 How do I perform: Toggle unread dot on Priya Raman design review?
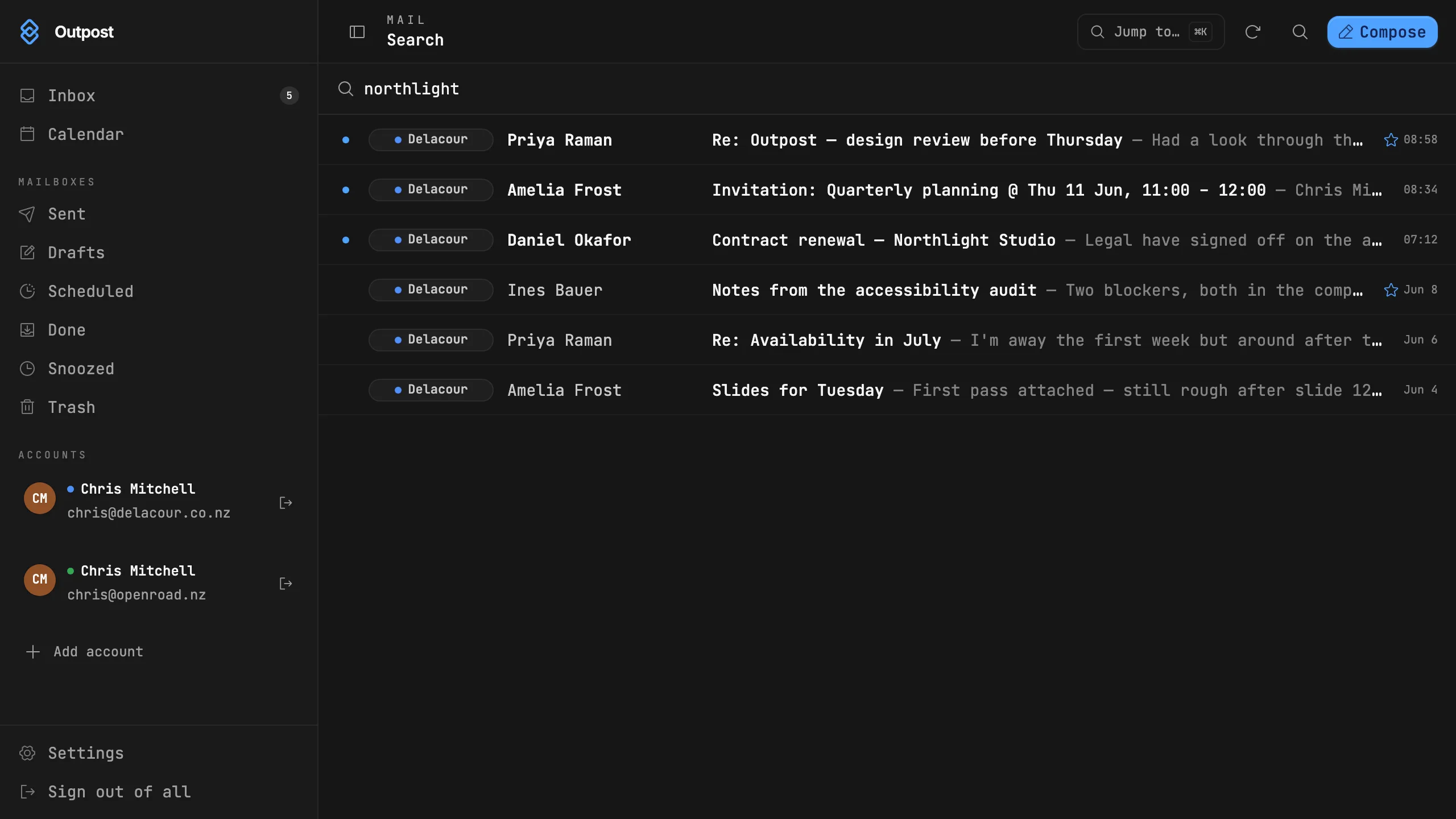click(x=345, y=140)
